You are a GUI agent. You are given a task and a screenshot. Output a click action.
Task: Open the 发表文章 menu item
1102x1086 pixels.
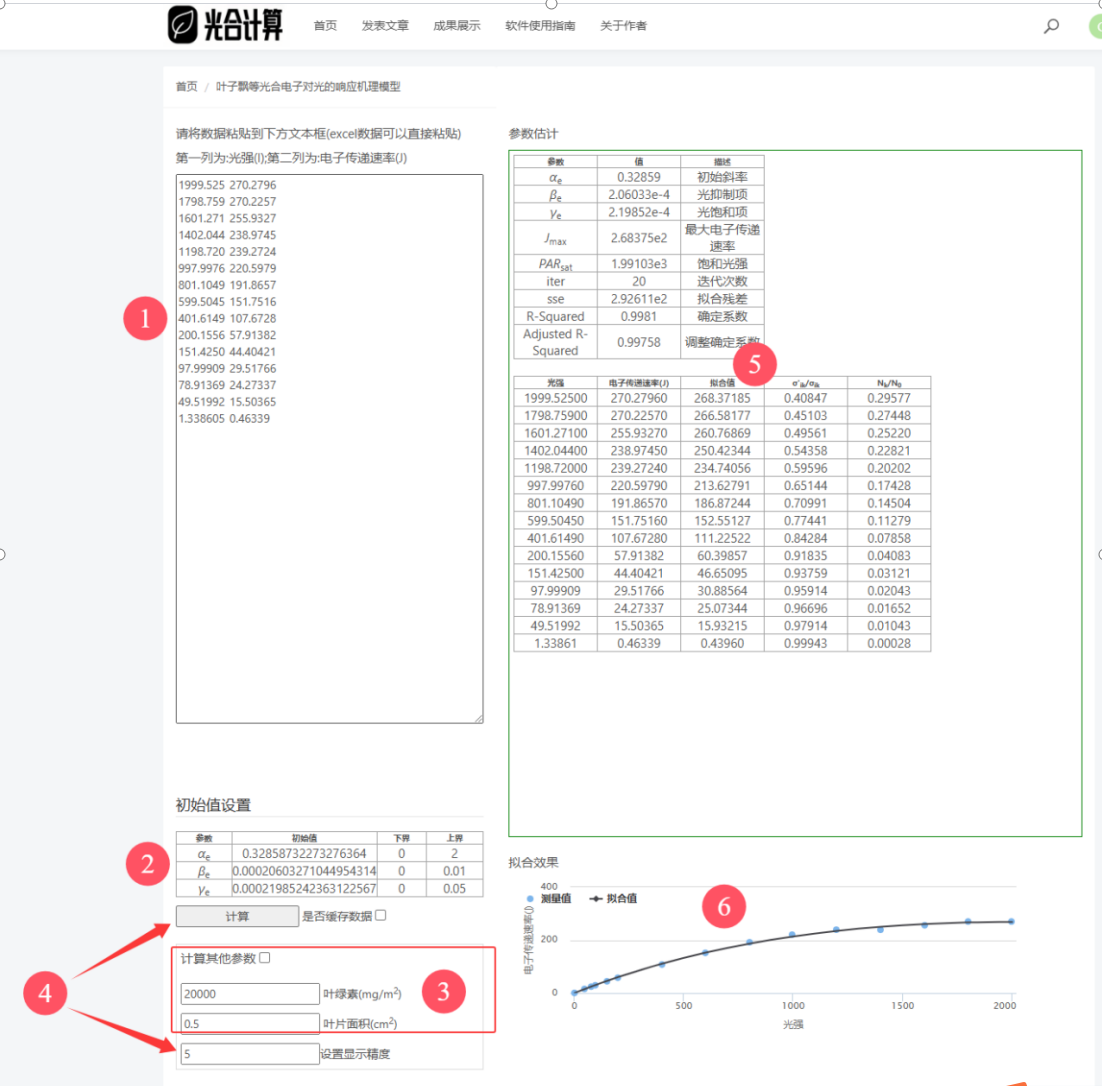tap(385, 26)
